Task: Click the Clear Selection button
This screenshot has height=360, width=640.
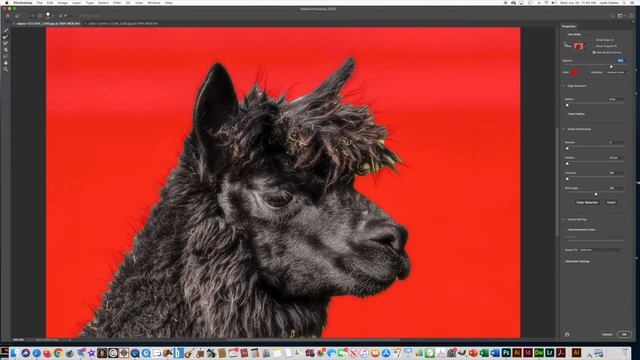Action: [587, 202]
